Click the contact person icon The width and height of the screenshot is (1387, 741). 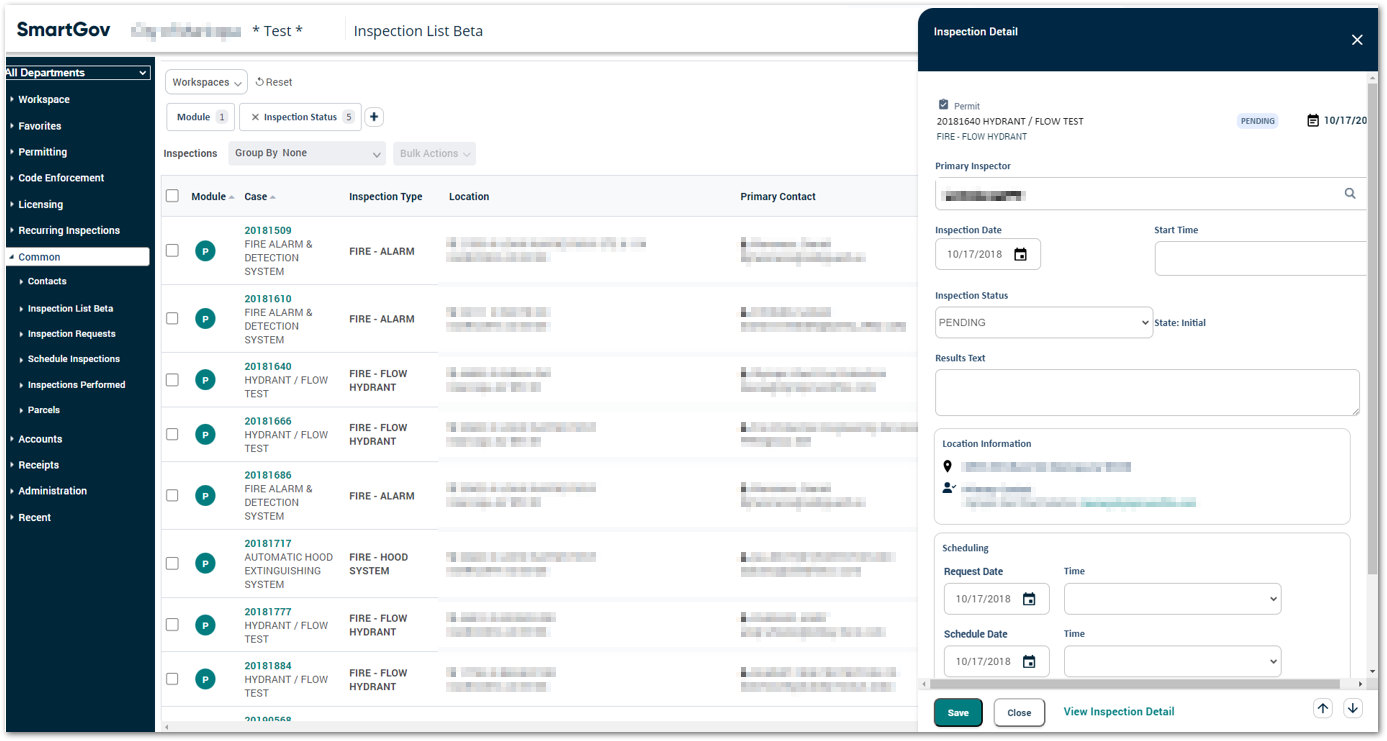click(949, 488)
